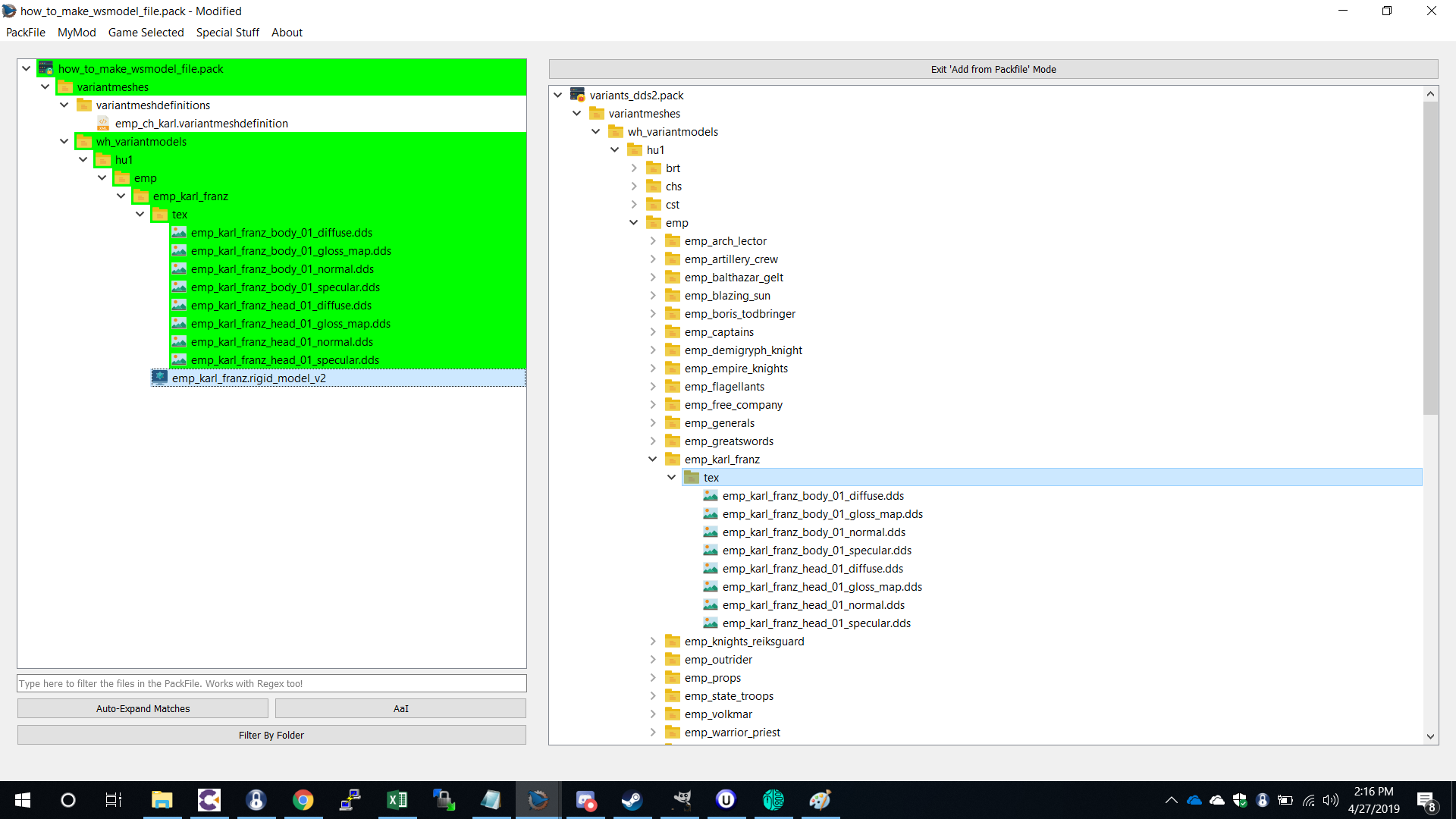Collapse the right-panel tex folder
The width and height of the screenshot is (1456, 819).
coord(671,477)
